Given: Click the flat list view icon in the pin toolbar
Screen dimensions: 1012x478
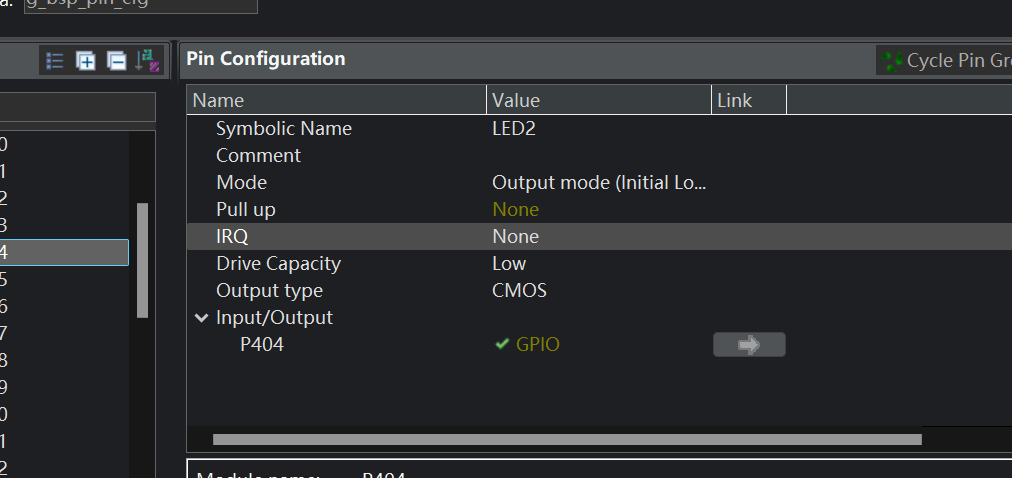Looking at the screenshot, I should (x=55, y=61).
